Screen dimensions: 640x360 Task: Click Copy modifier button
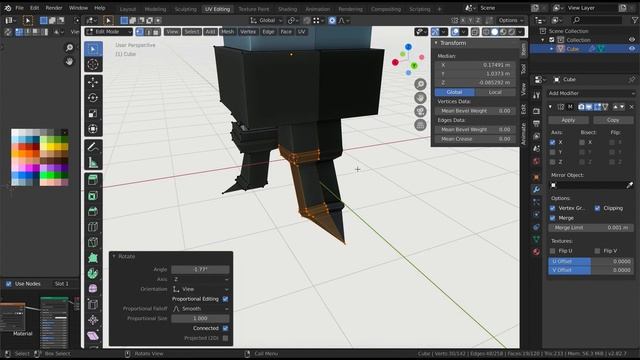pos(613,120)
